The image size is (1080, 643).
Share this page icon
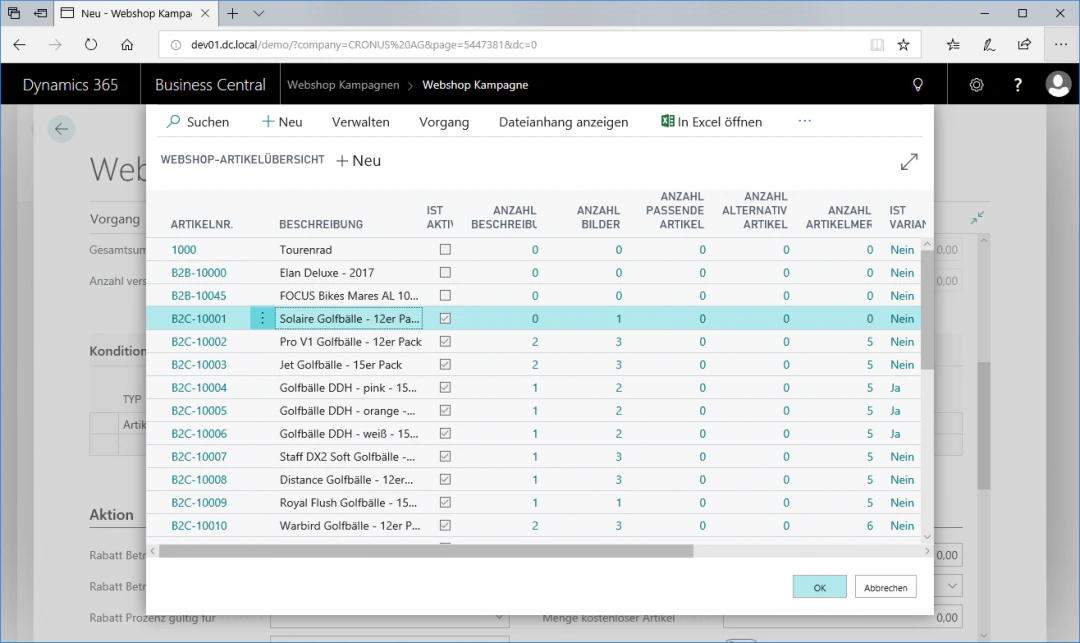1024,45
